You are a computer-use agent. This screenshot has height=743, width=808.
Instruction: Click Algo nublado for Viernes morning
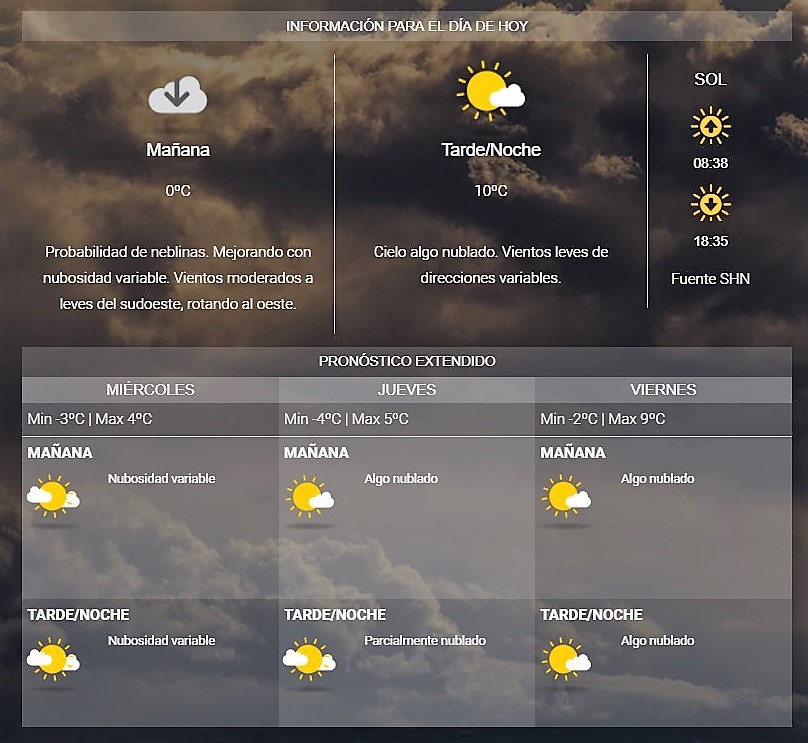(658, 479)
